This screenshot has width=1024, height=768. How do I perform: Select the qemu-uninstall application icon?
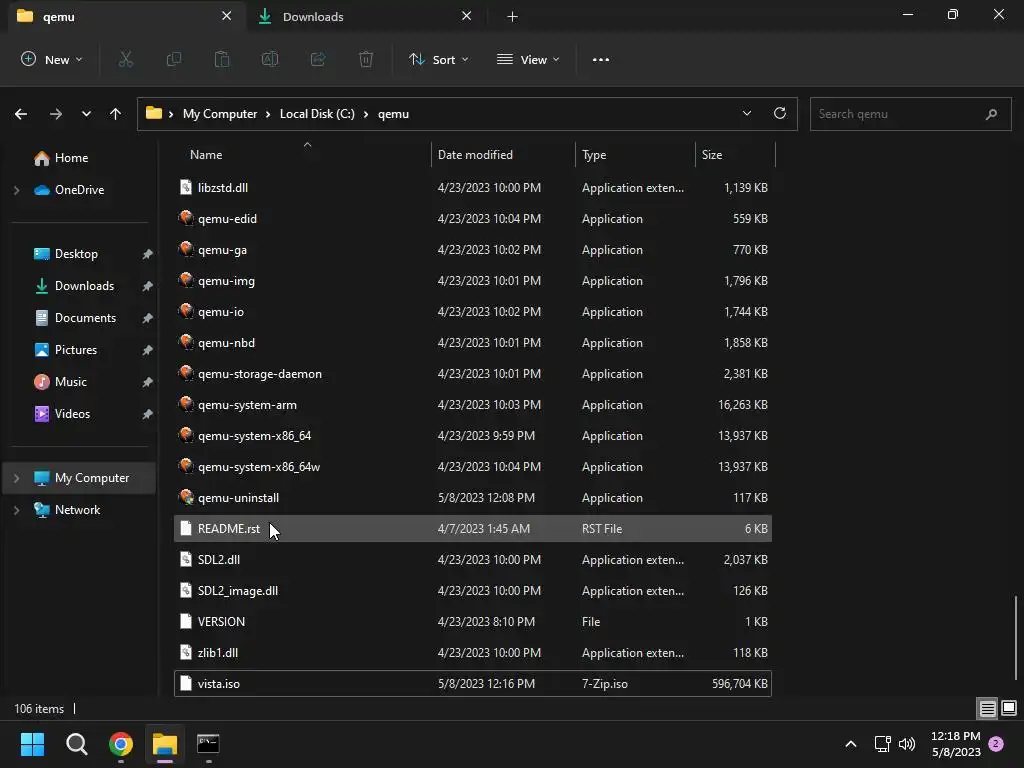click(x=186, y=496)
